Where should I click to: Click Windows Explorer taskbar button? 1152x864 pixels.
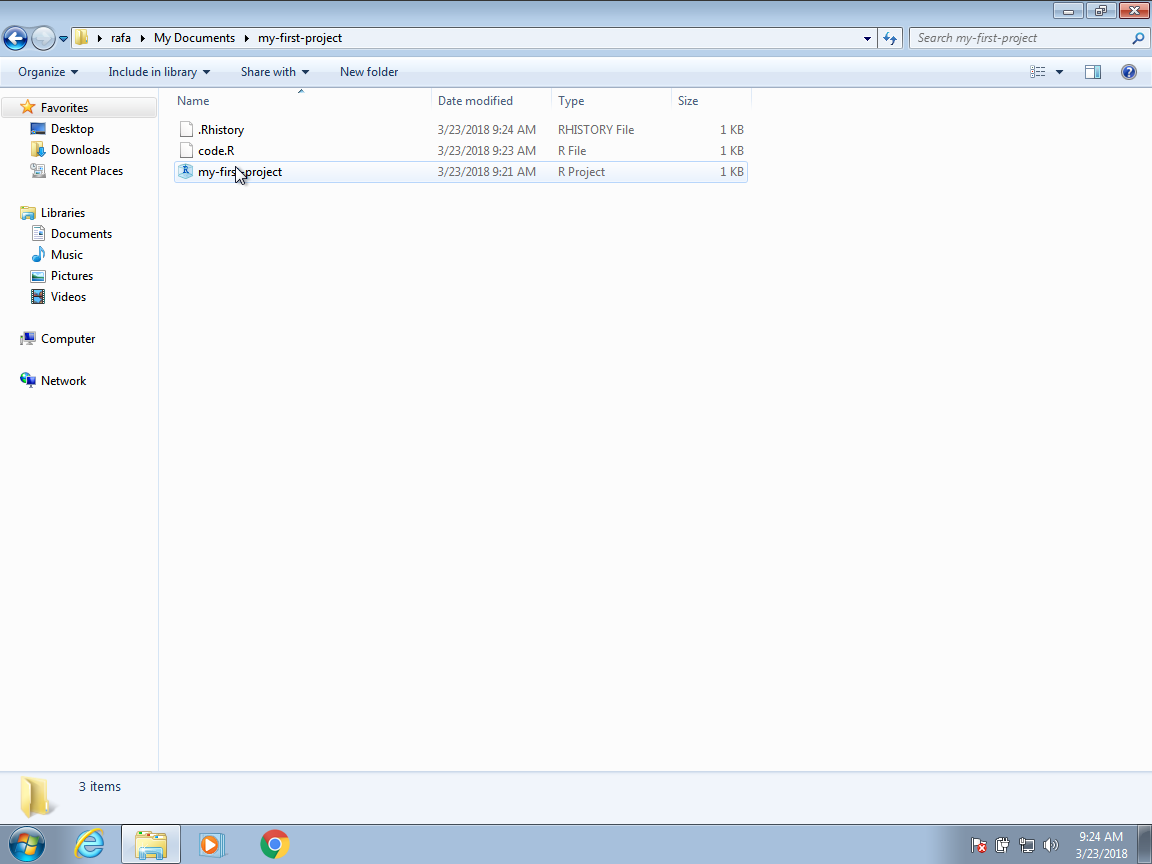[151, 845]
